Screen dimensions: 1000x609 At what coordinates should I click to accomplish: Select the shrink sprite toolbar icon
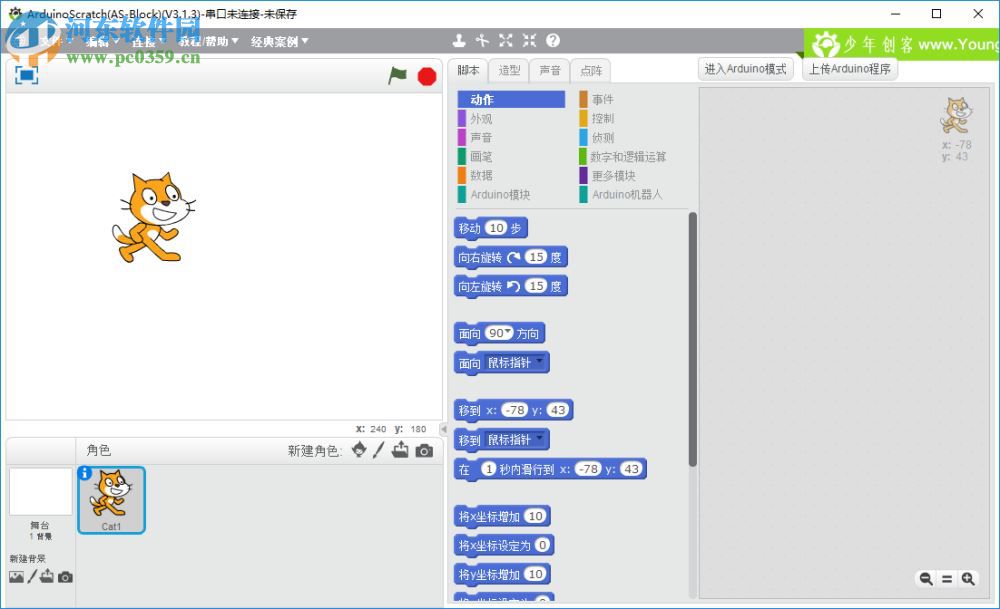click(x=529, y=40)
